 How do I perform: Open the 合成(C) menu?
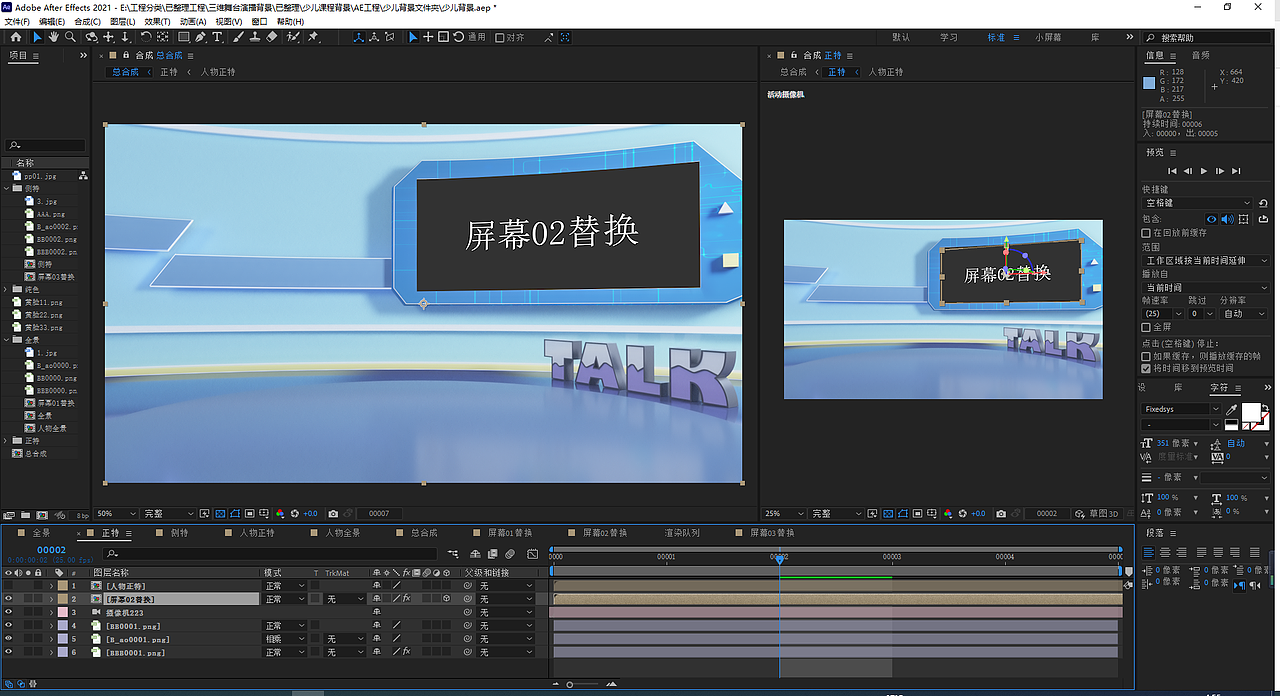88,21
